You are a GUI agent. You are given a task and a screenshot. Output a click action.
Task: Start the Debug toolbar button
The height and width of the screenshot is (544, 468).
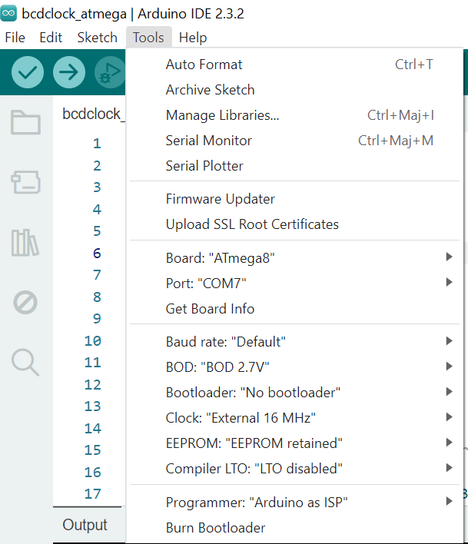point(110,72)
